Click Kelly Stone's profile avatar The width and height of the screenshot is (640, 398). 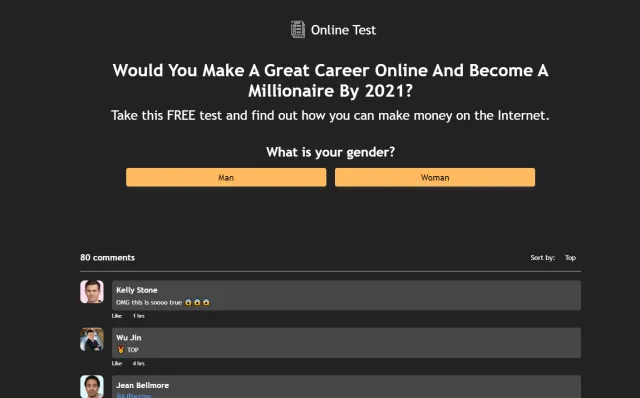92,291
